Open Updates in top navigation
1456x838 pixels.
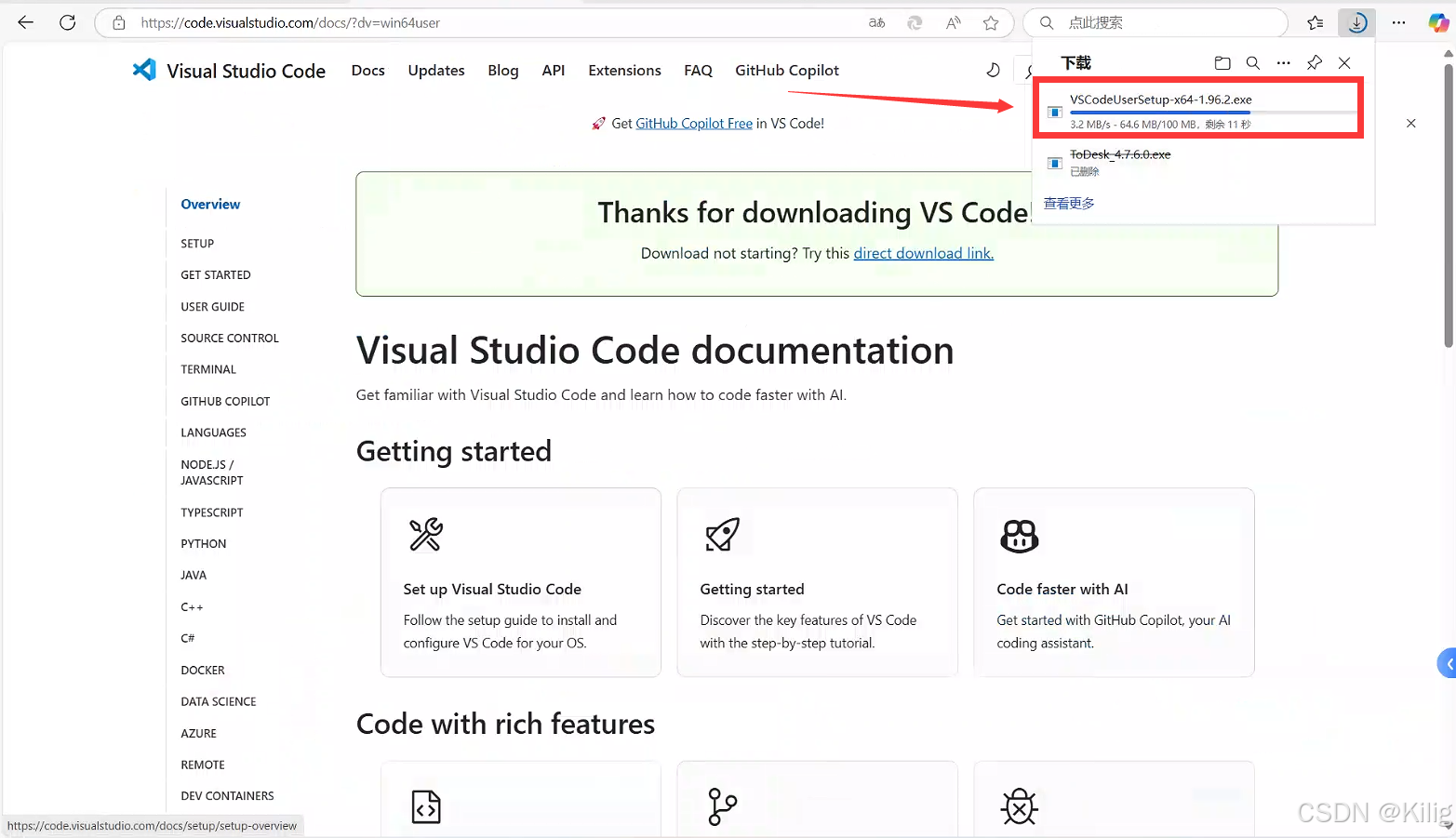436,71
